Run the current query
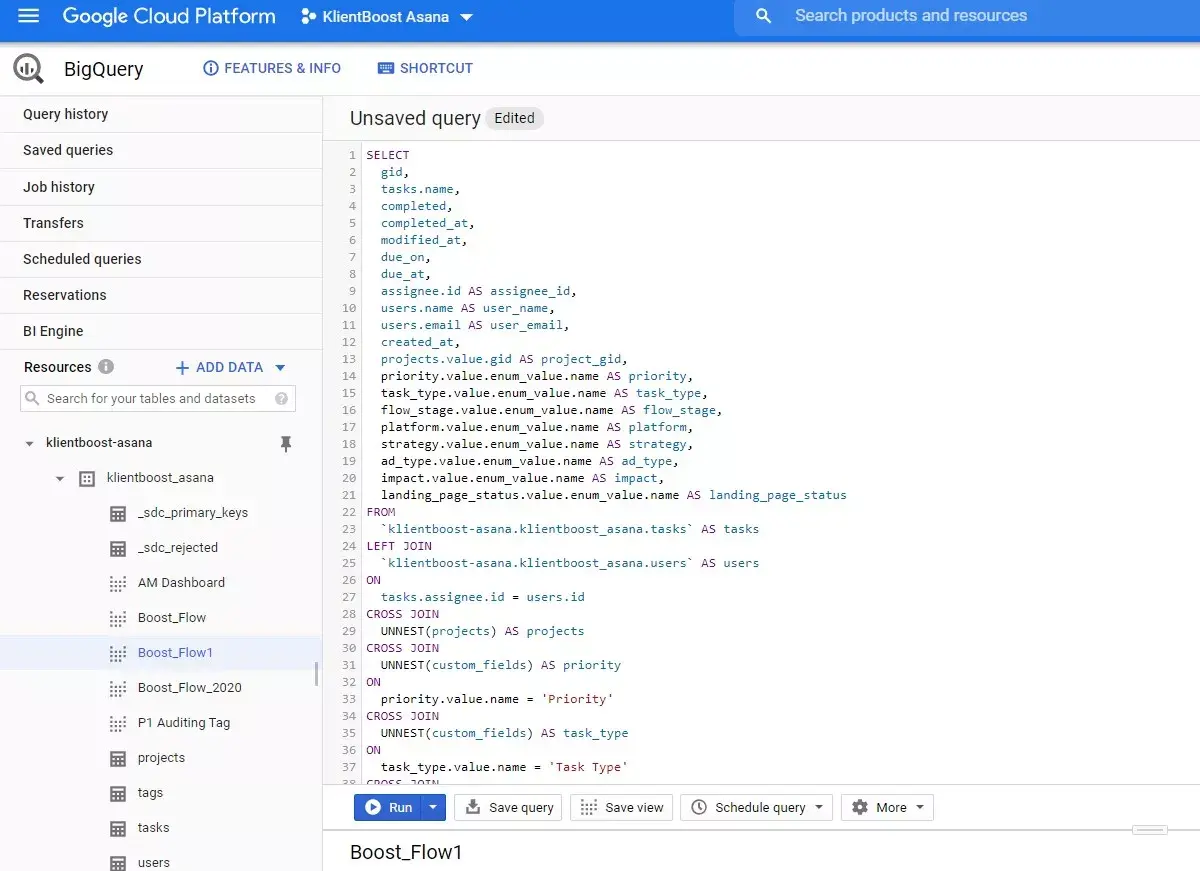This screenshot has width=1200, height=871. click(392, 807)
